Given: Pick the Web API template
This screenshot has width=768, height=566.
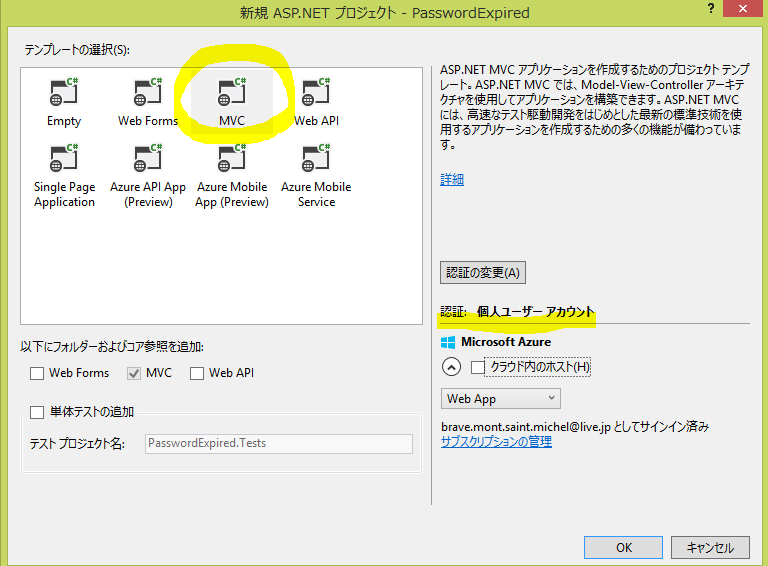Looking at the screenshot, I should (x=316, y=102).
